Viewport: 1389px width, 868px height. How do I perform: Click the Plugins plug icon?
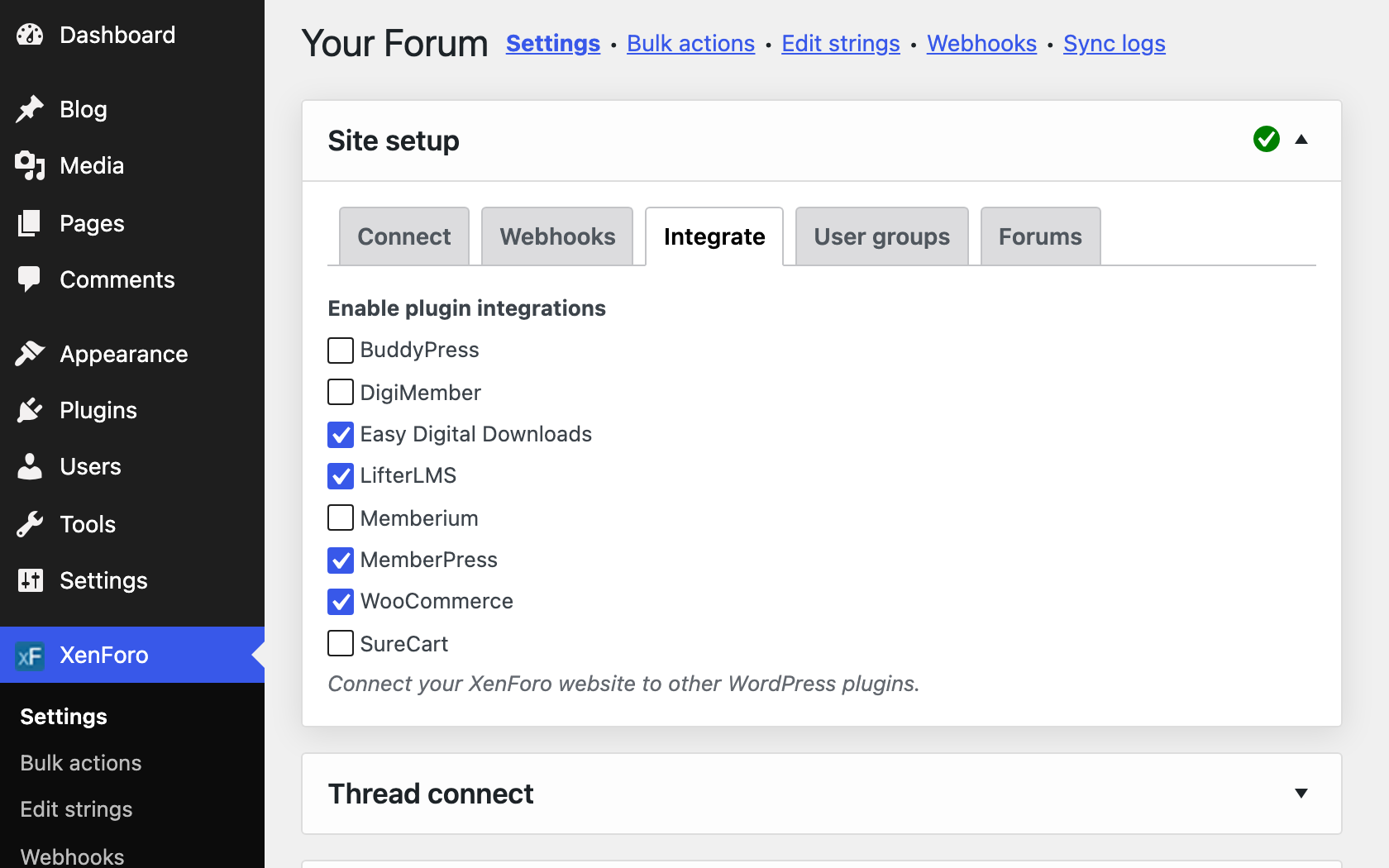click(x=30, y=410)
